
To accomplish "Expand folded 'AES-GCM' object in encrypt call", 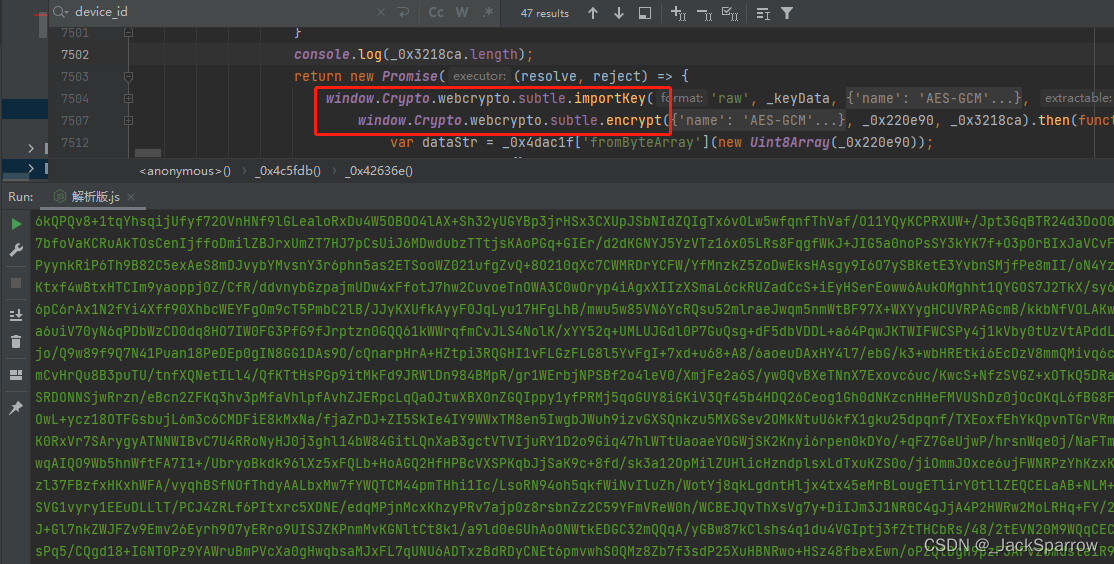I will [x=757, y=120].
